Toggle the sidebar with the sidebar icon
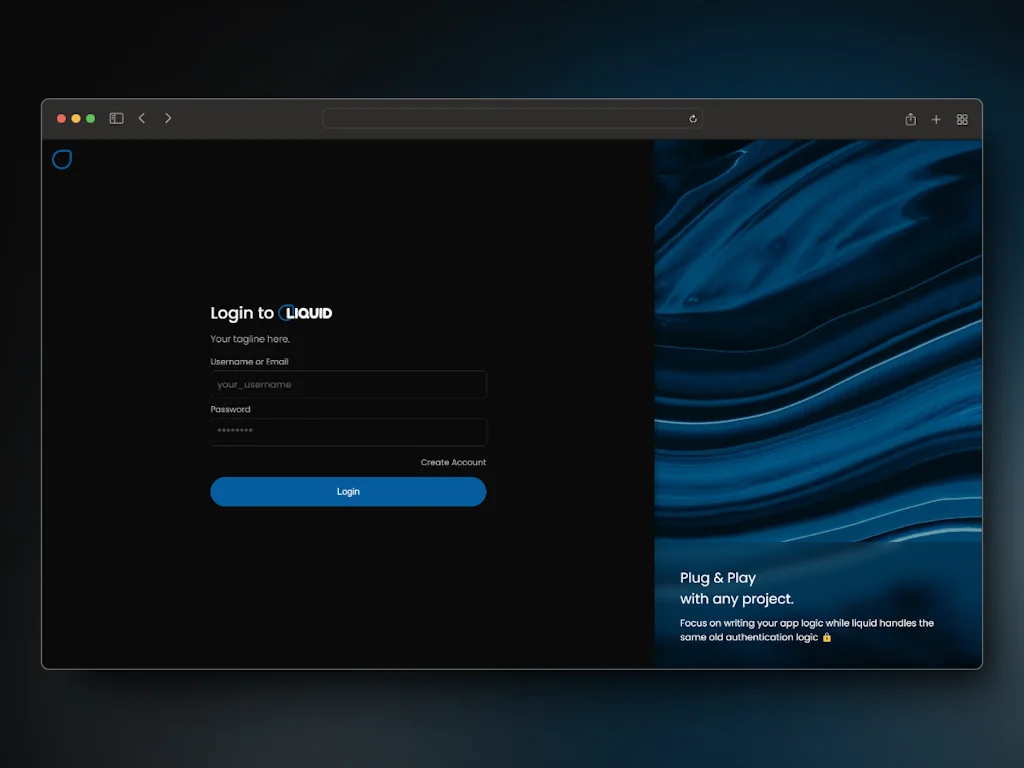Screen dimensions: 1024x768 116,117
